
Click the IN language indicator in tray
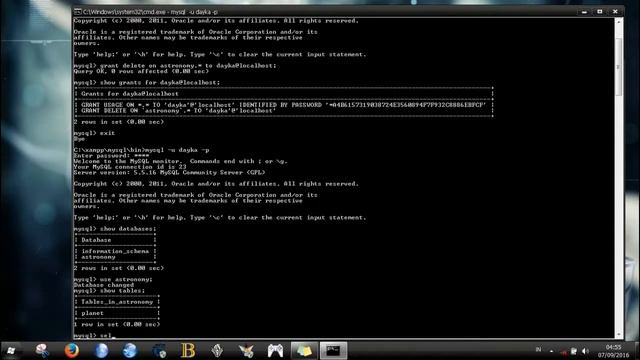tap(538, 350)
